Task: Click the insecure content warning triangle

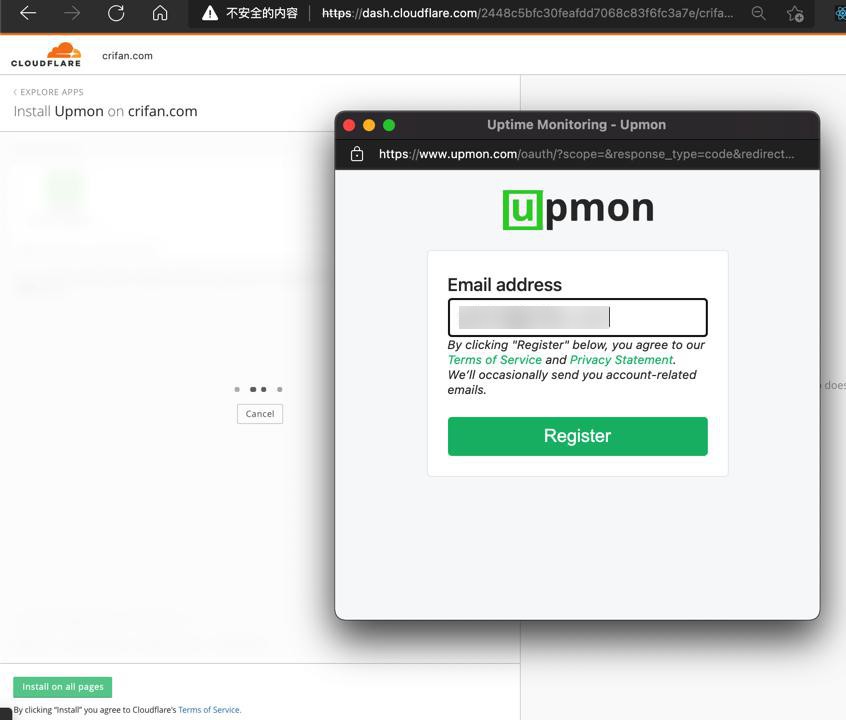Action: pyautogui.click(x=210, y=13)
